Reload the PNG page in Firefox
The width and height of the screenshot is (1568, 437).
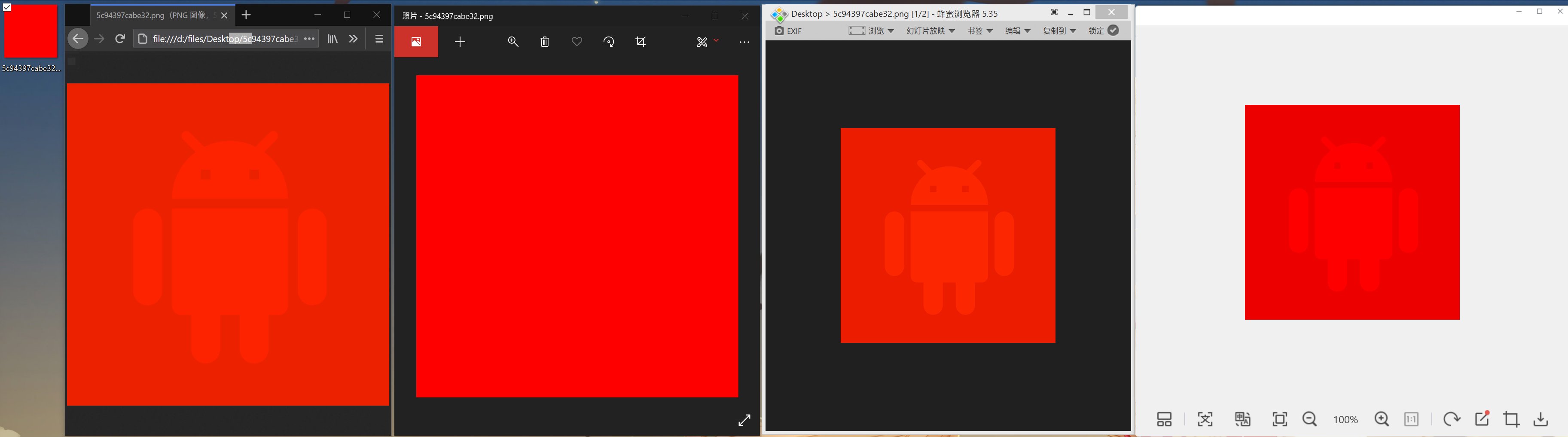[121, 39]
